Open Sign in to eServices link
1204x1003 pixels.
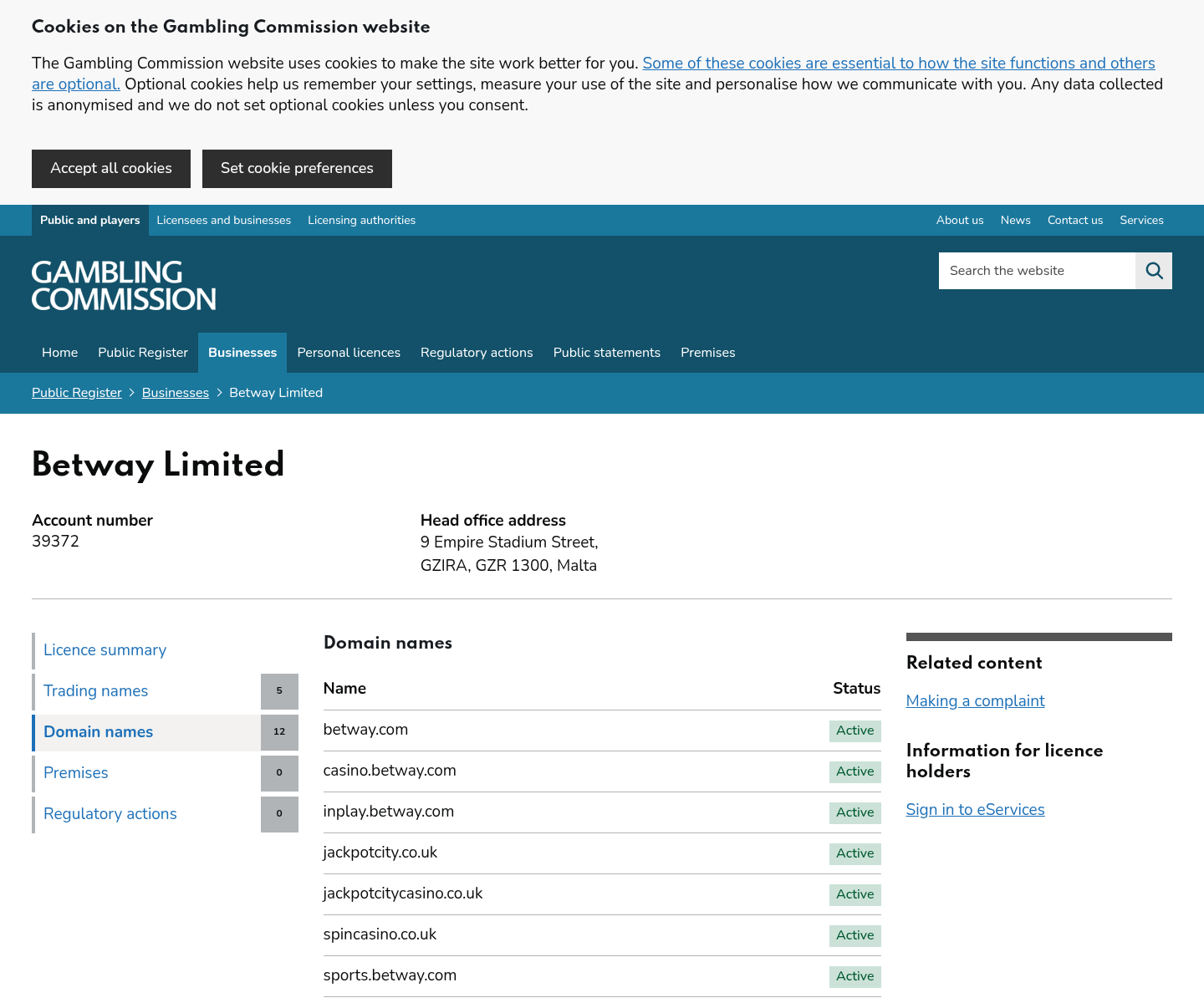tap(975, 810)
